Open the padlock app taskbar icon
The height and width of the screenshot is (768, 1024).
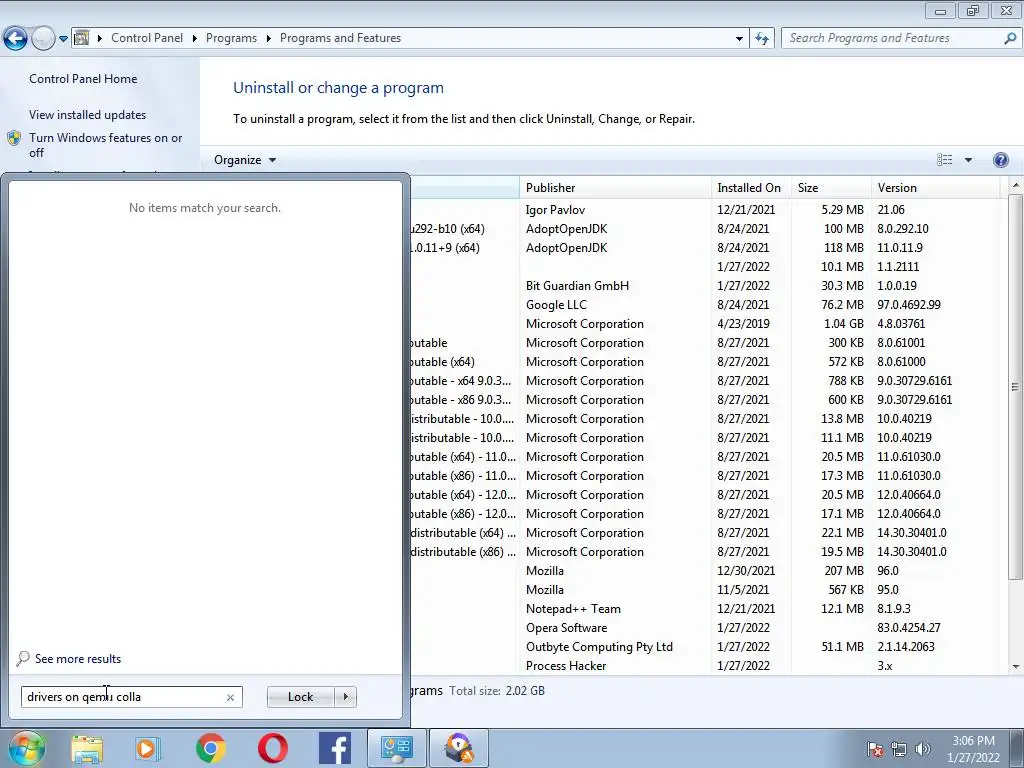(458, 748)
